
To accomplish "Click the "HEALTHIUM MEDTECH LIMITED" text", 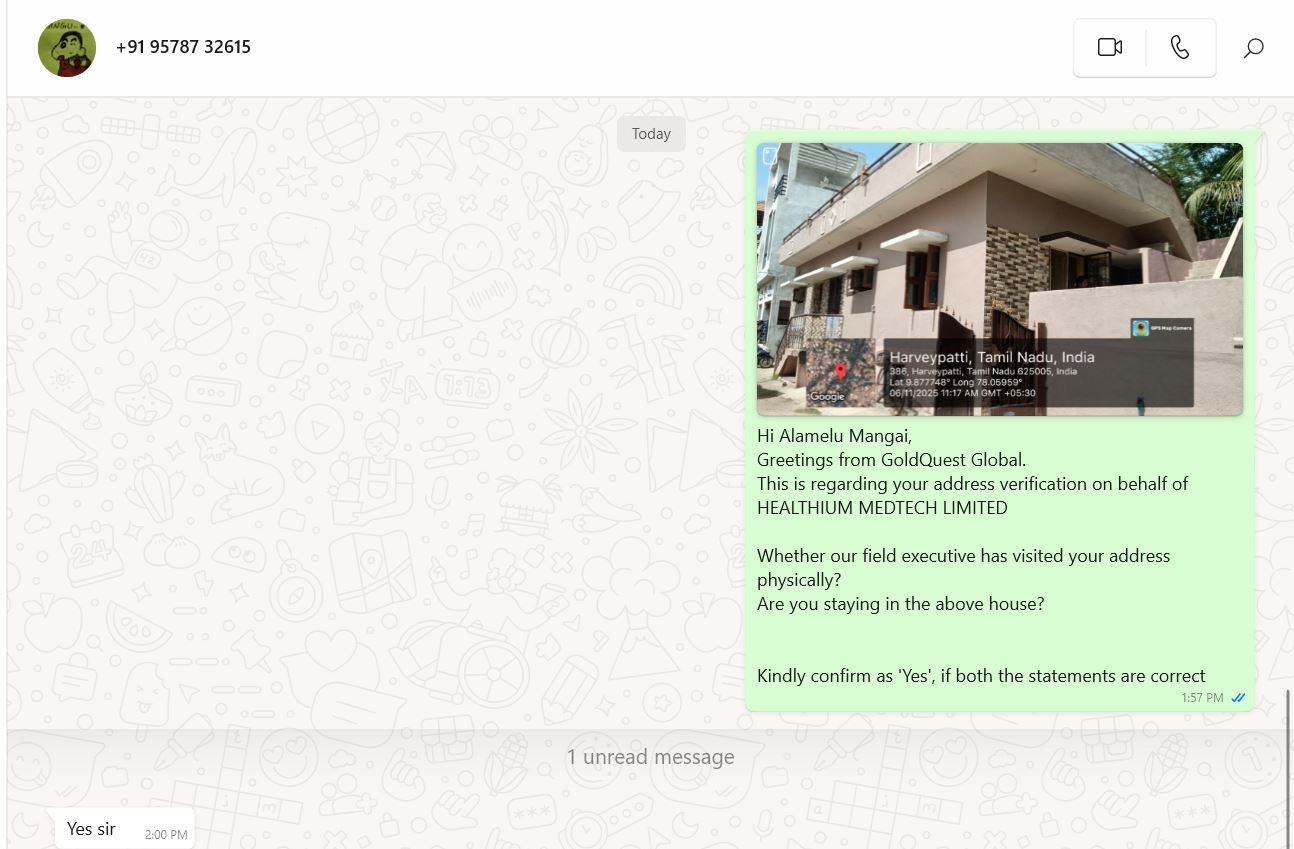I will pyautogui.click(x=882, y=508).
